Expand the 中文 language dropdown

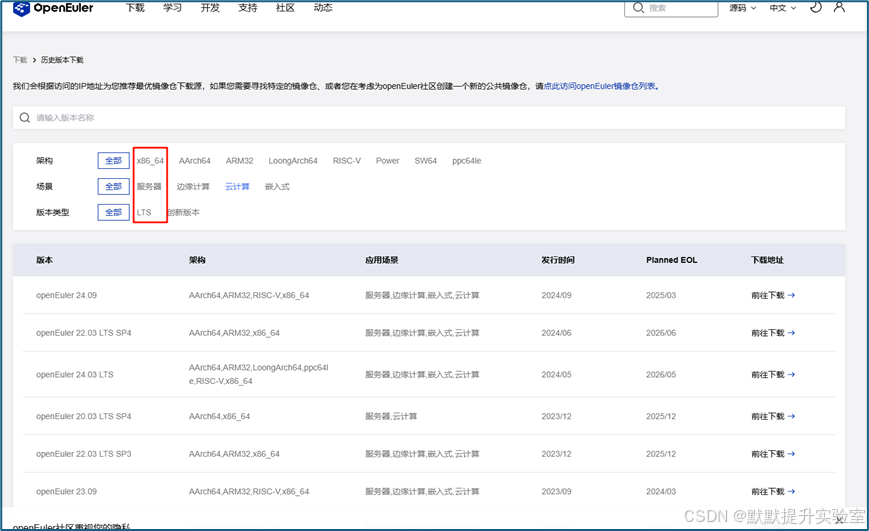(783, 8)
